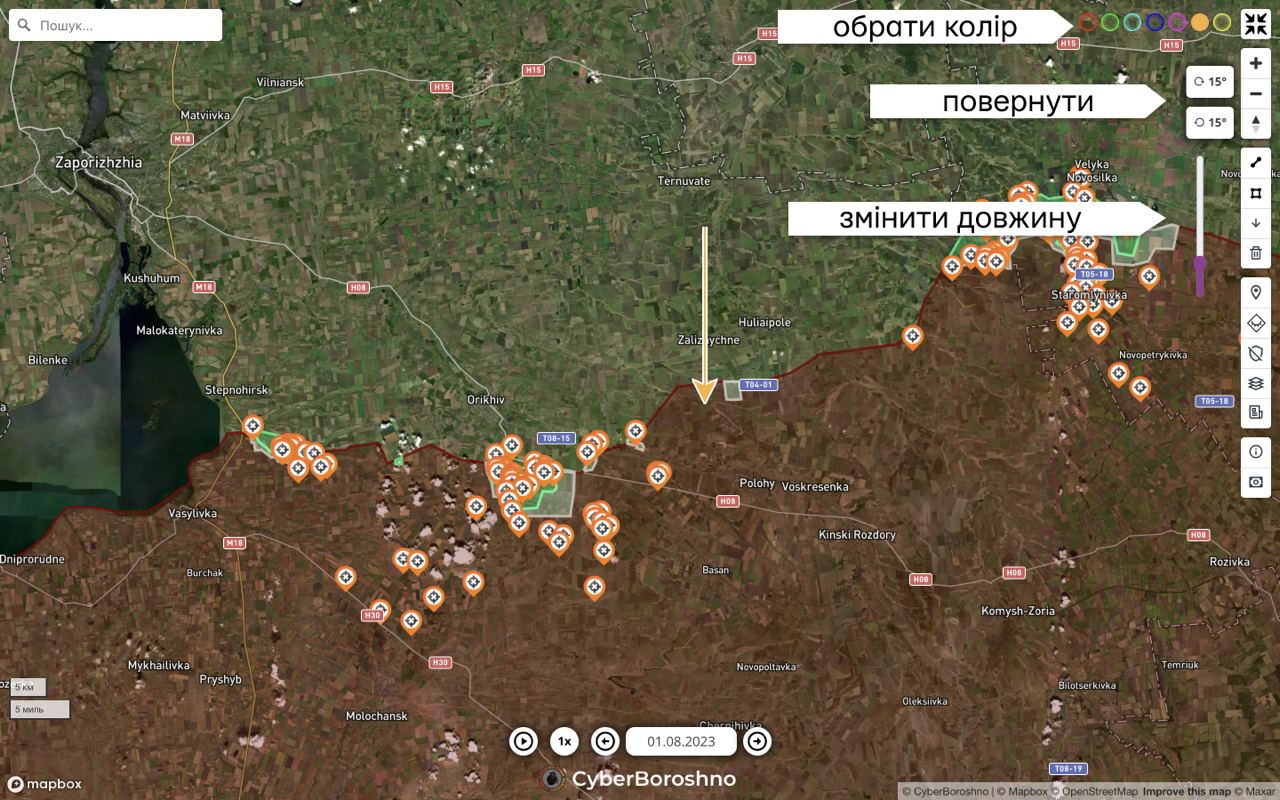
Task: Zoom out with the minus button
Action: 1256,94
